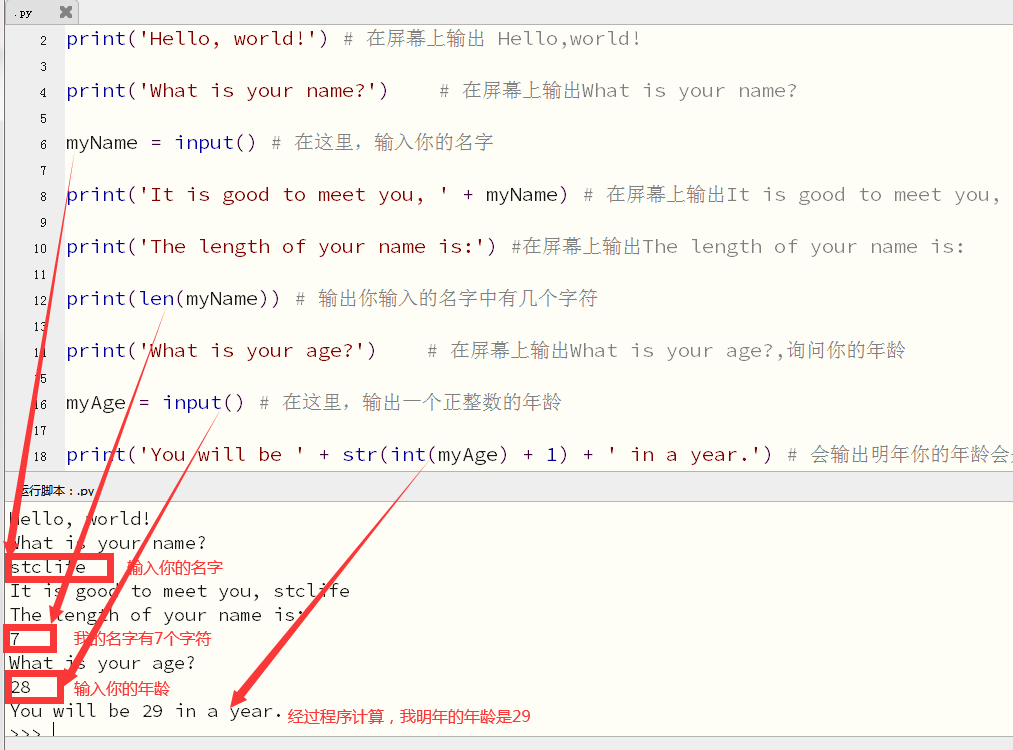Click line number 2 in gutter
Viewport: 1013px width, 750px height.
(43, 40)
